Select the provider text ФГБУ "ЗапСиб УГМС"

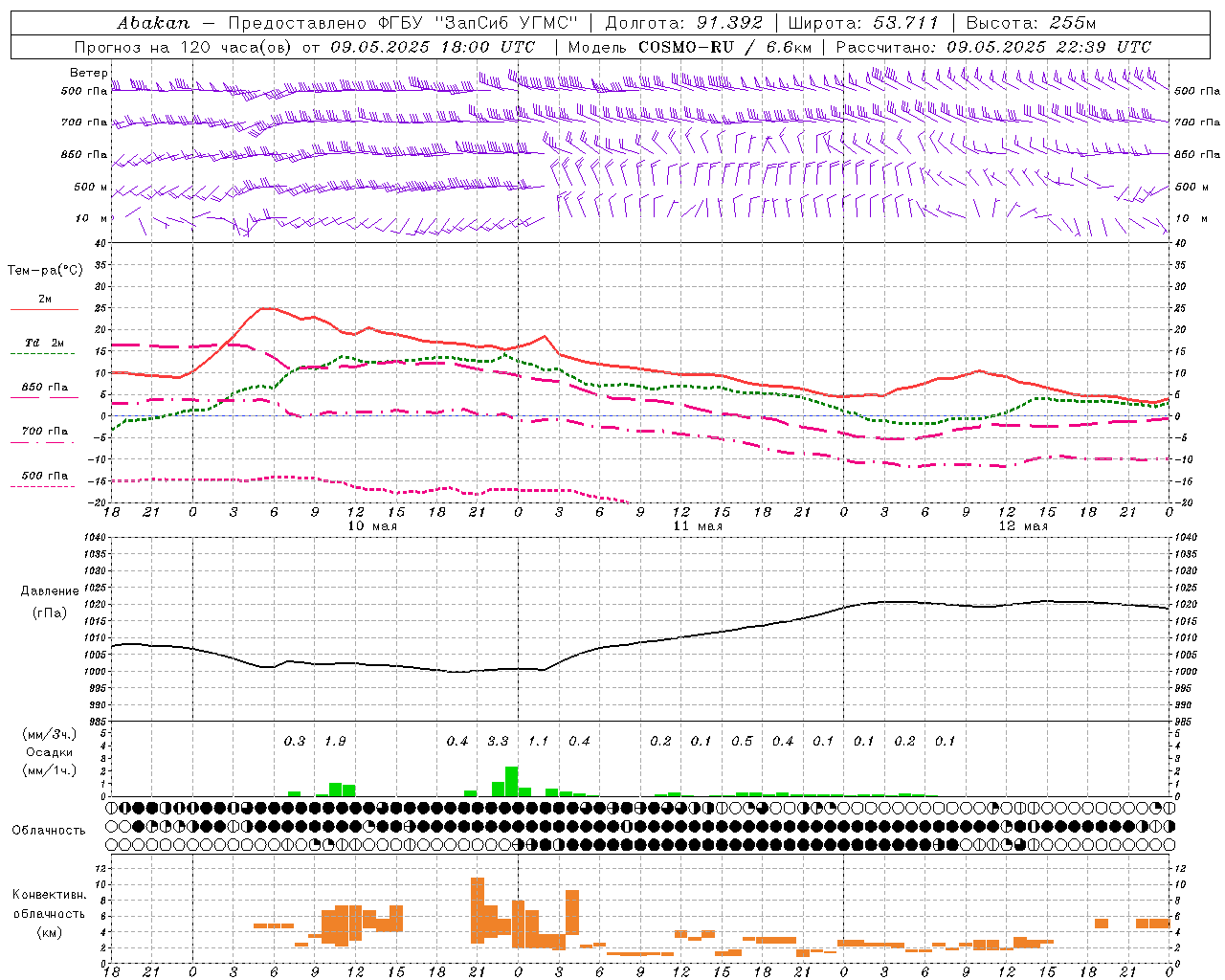click(x=479, y=23)
